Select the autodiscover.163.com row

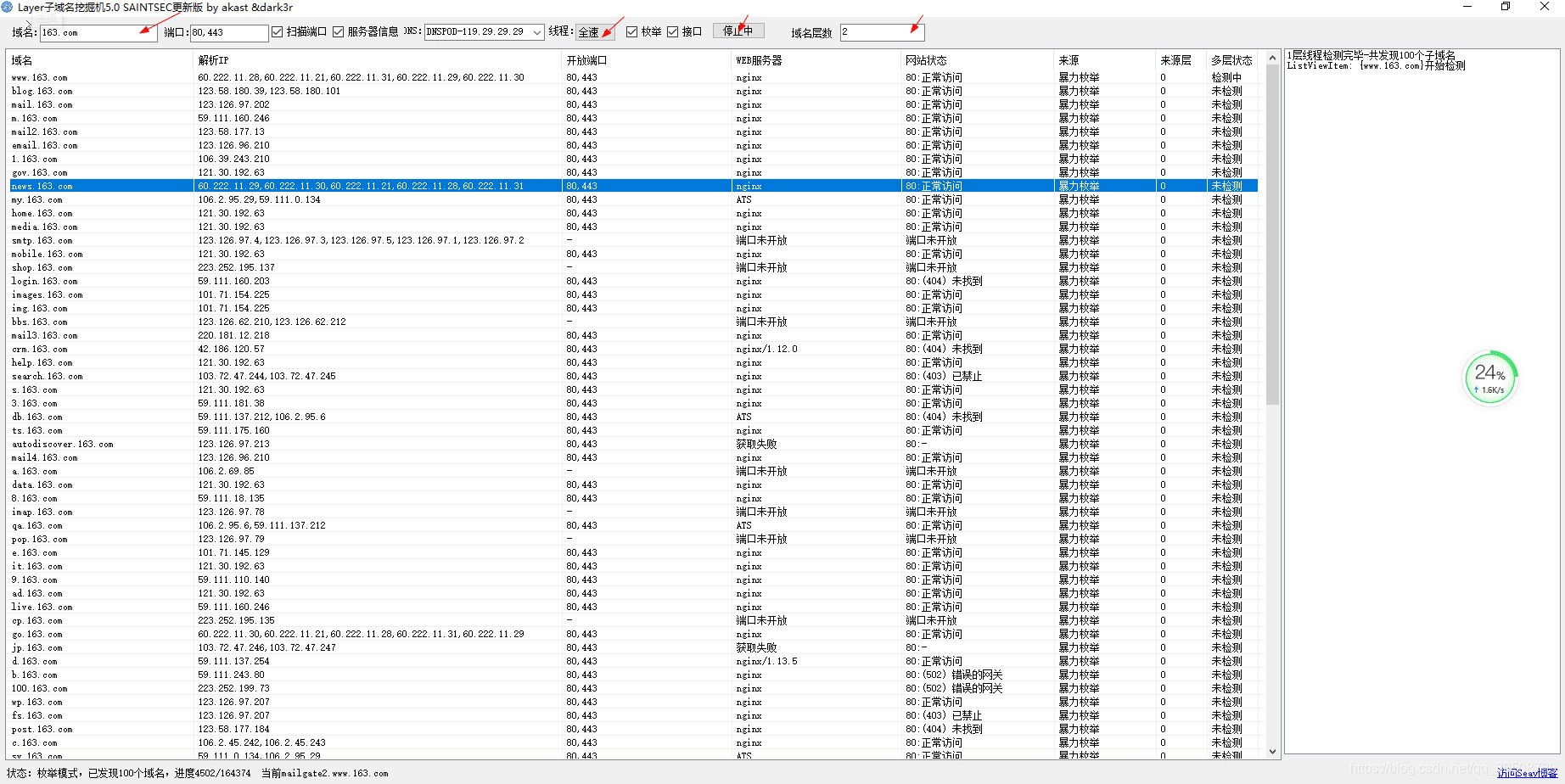tap(633, 444)
